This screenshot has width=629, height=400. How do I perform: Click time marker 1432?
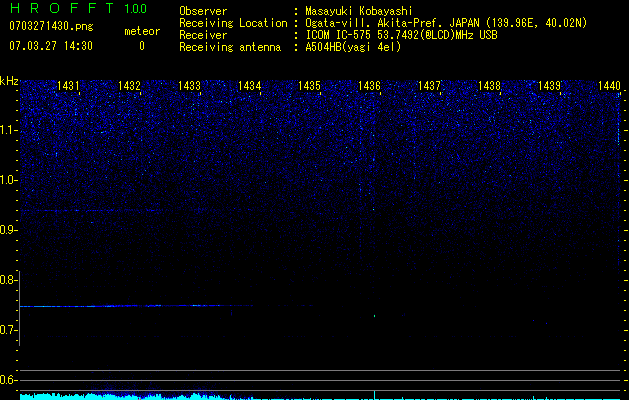129,85
